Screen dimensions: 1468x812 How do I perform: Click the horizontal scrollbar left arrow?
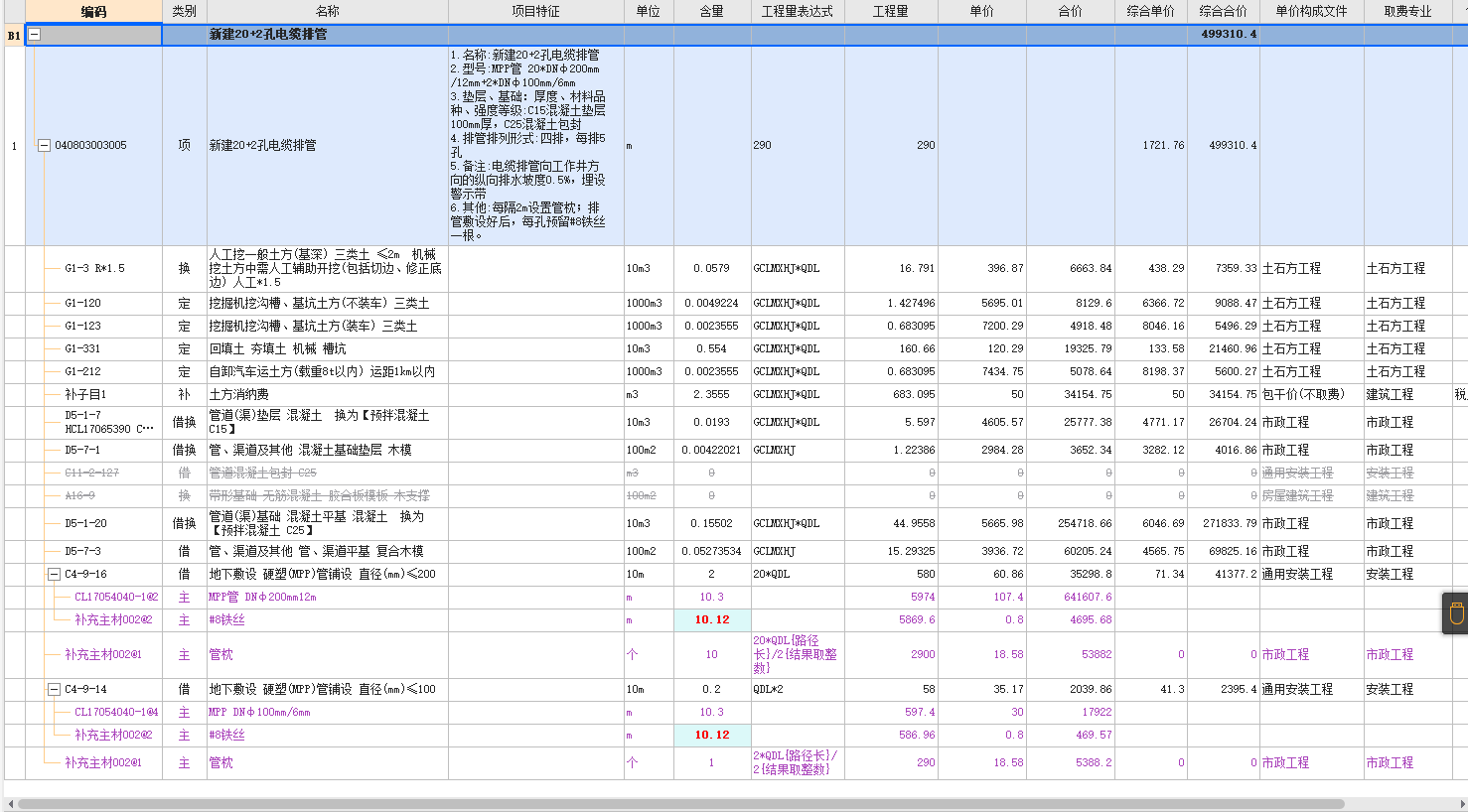coord(10,804)
